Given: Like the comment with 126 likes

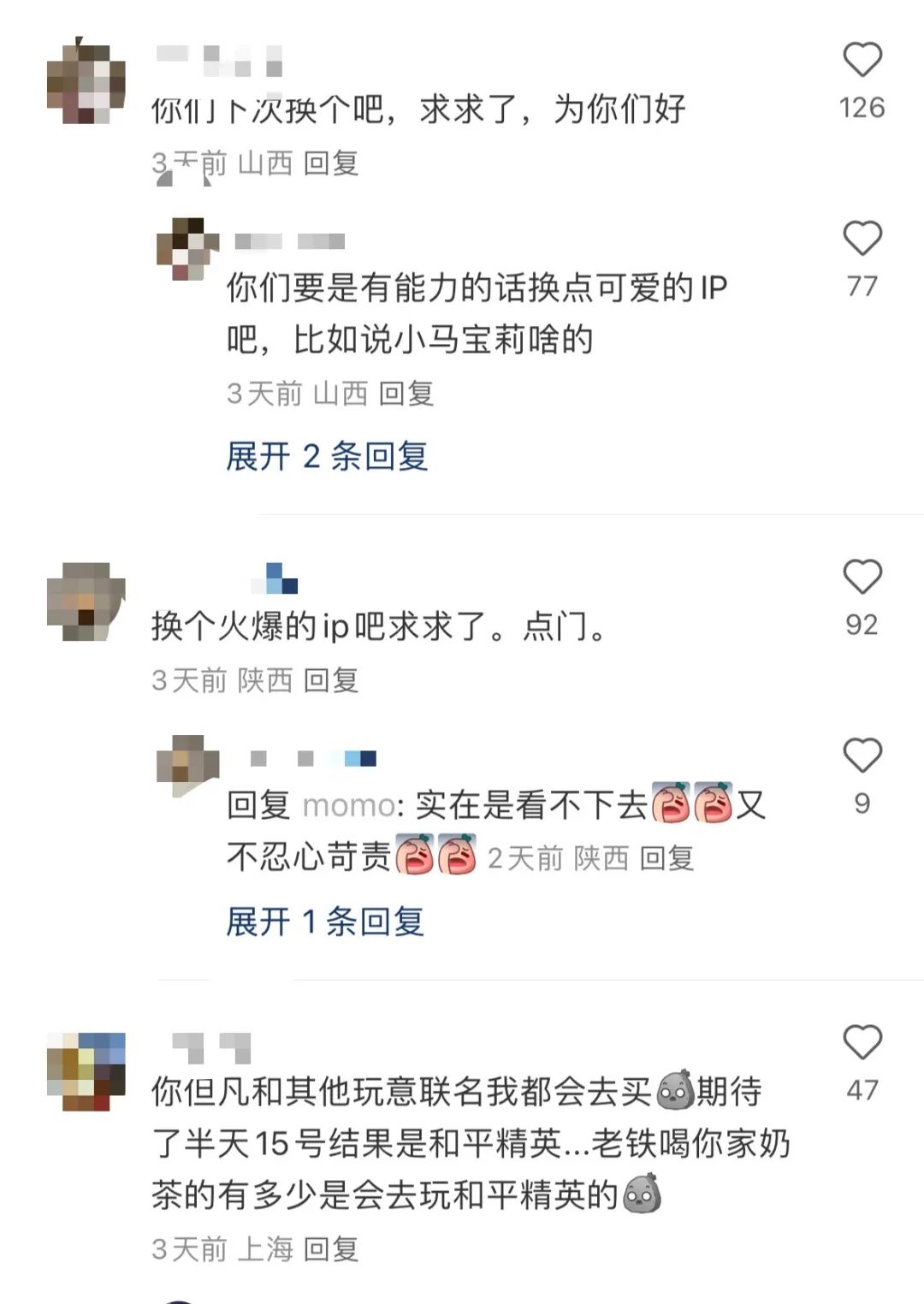Looking at the screenshot, I should coord(862,60).
